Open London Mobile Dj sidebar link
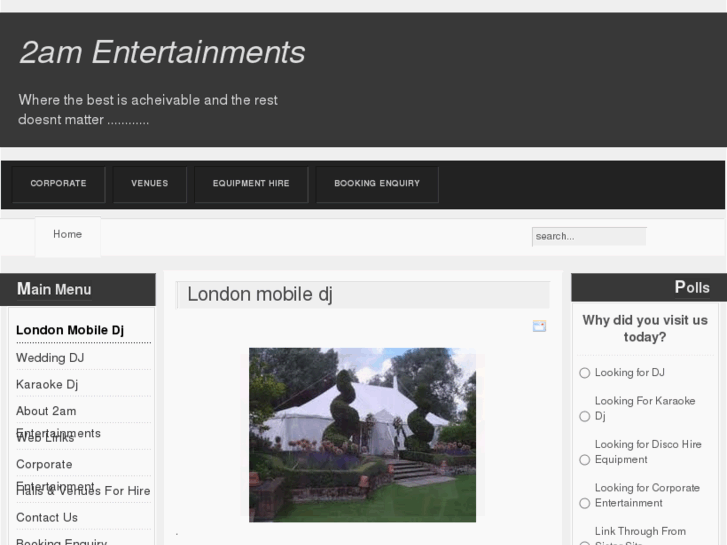727x545 pixels. [x=70, y=330]
